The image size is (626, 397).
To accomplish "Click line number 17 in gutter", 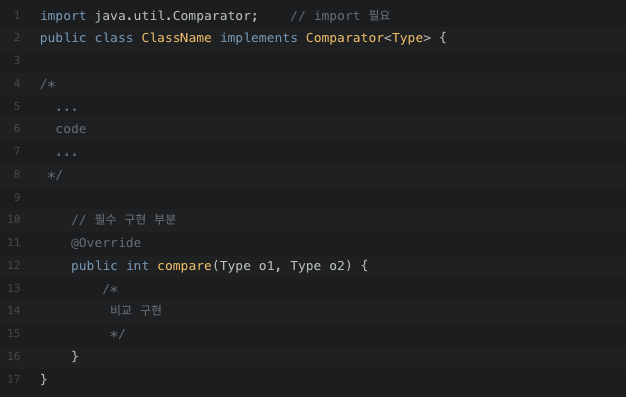I will [x=14, y=379].
